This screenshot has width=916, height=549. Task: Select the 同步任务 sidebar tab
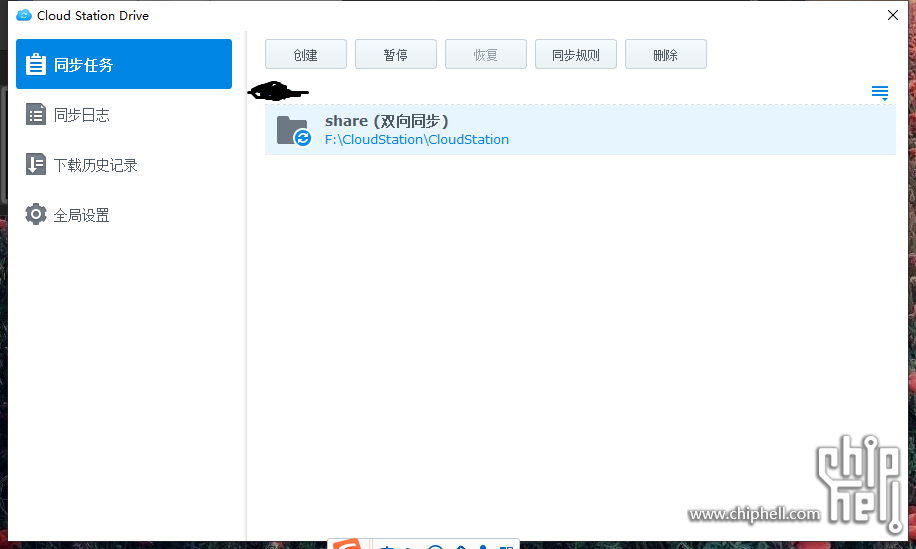[124, 64]
